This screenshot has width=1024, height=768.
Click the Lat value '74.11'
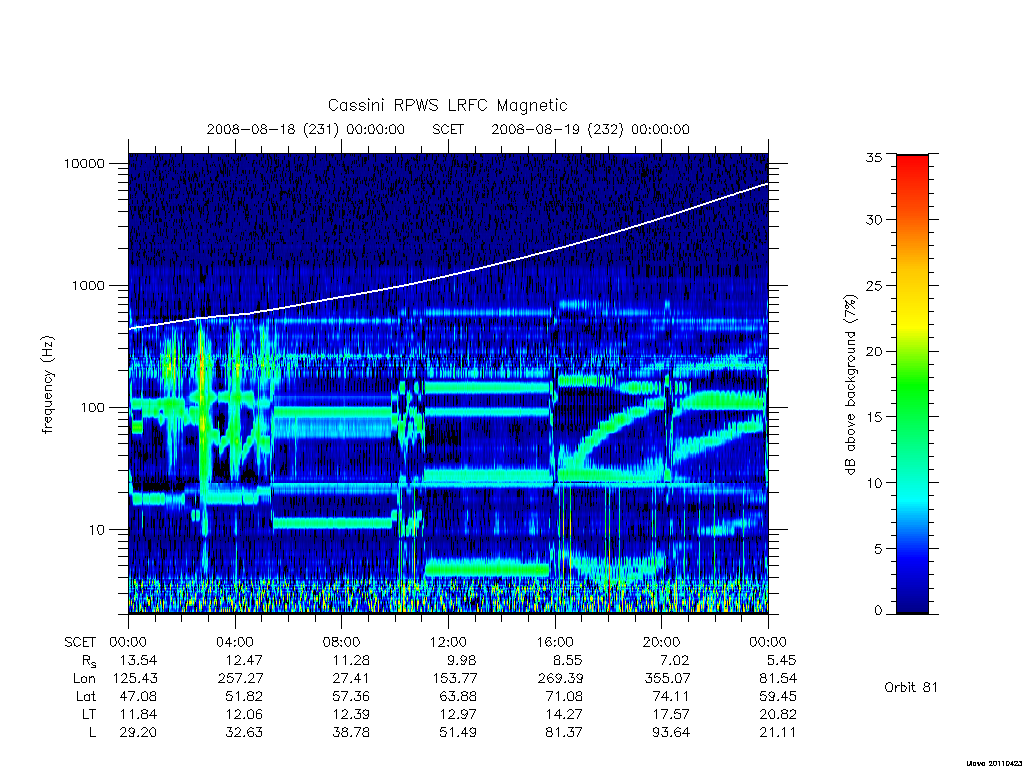671,696
